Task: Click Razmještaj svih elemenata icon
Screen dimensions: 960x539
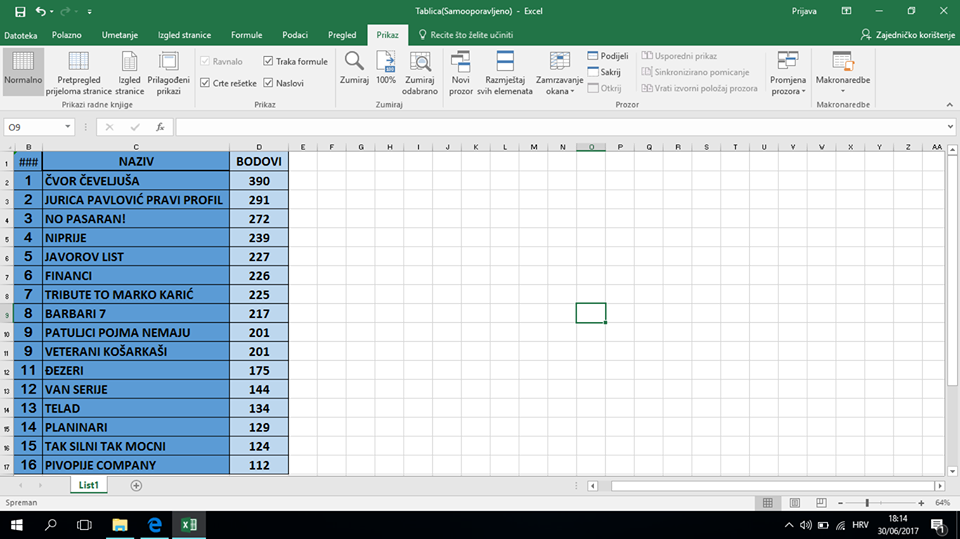Action: coord(505,62)
